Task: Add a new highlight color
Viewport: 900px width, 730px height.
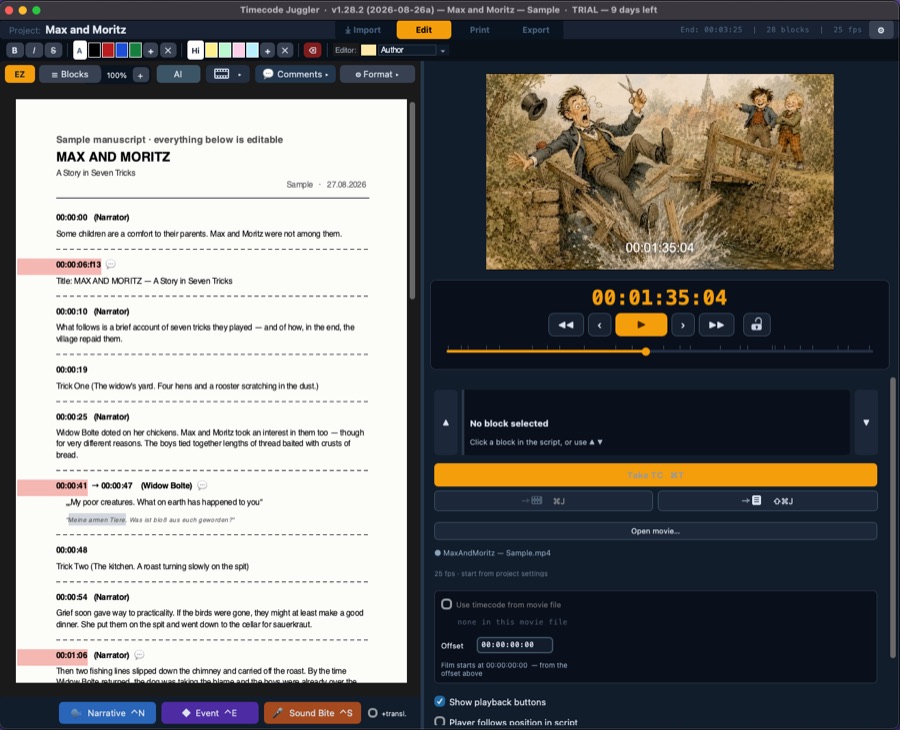Action: point(267,51)
